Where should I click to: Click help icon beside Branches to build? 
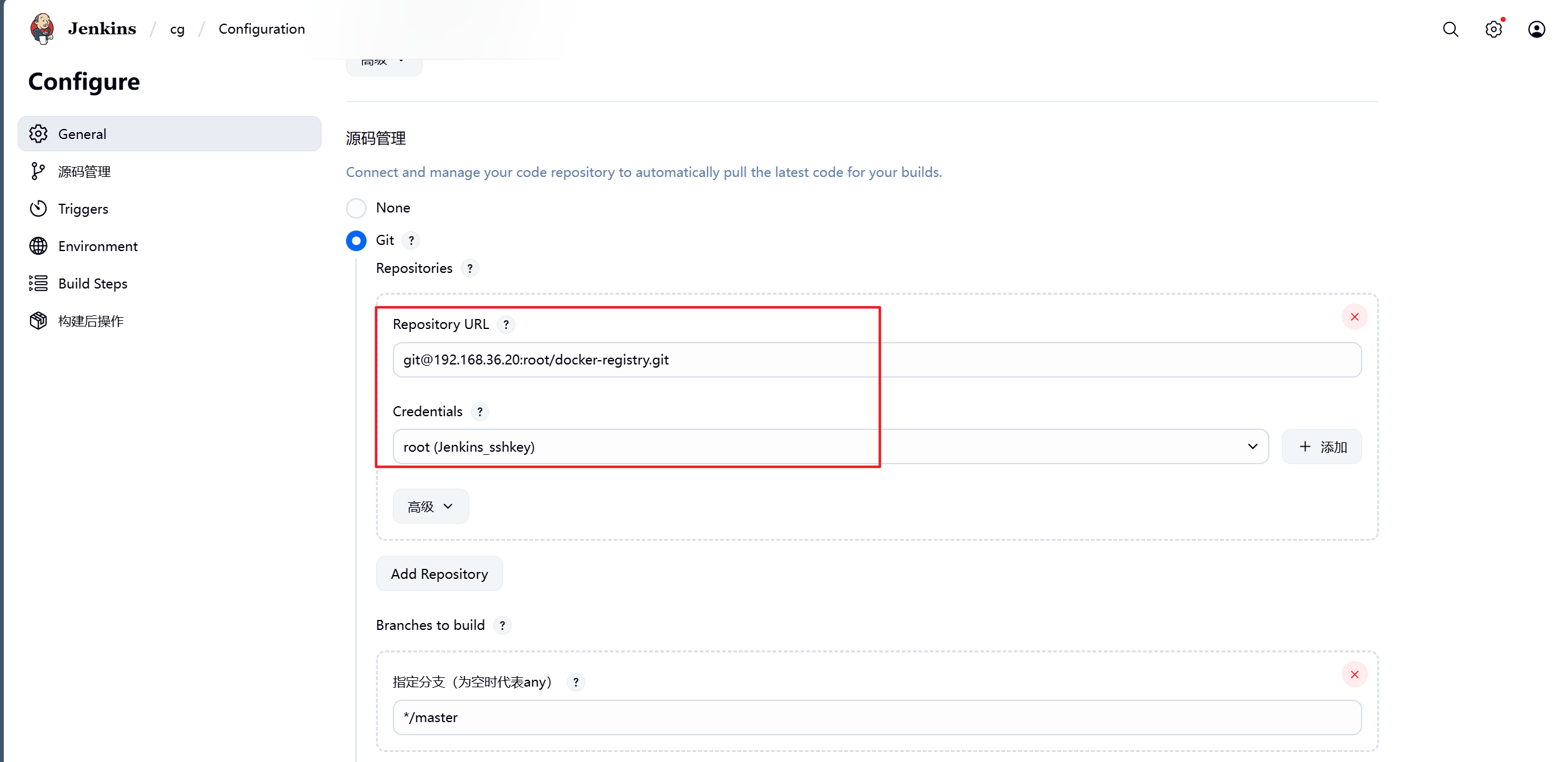[x=502, y=626]
